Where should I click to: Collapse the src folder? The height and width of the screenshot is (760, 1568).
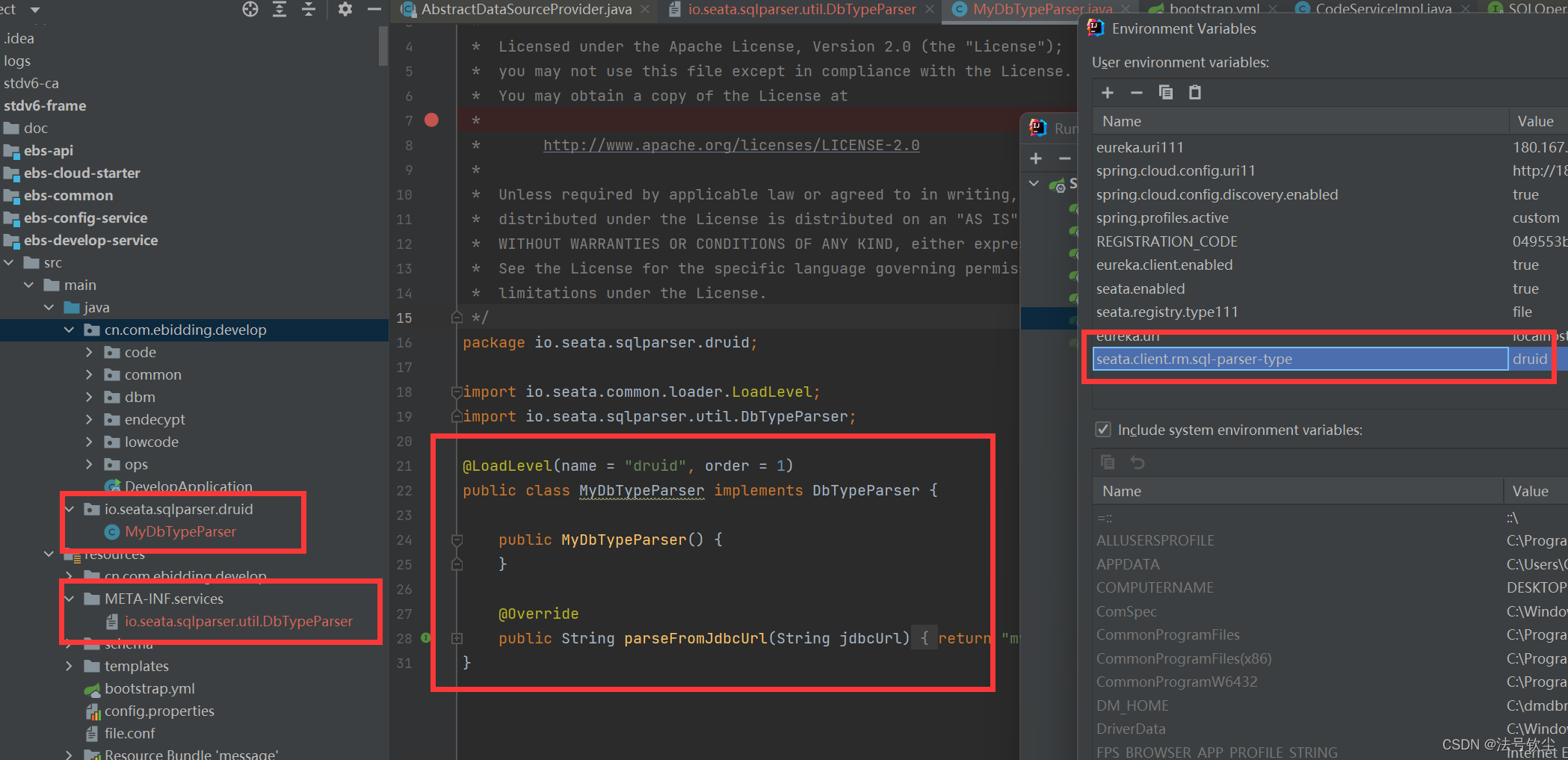(x=9, y=262)
